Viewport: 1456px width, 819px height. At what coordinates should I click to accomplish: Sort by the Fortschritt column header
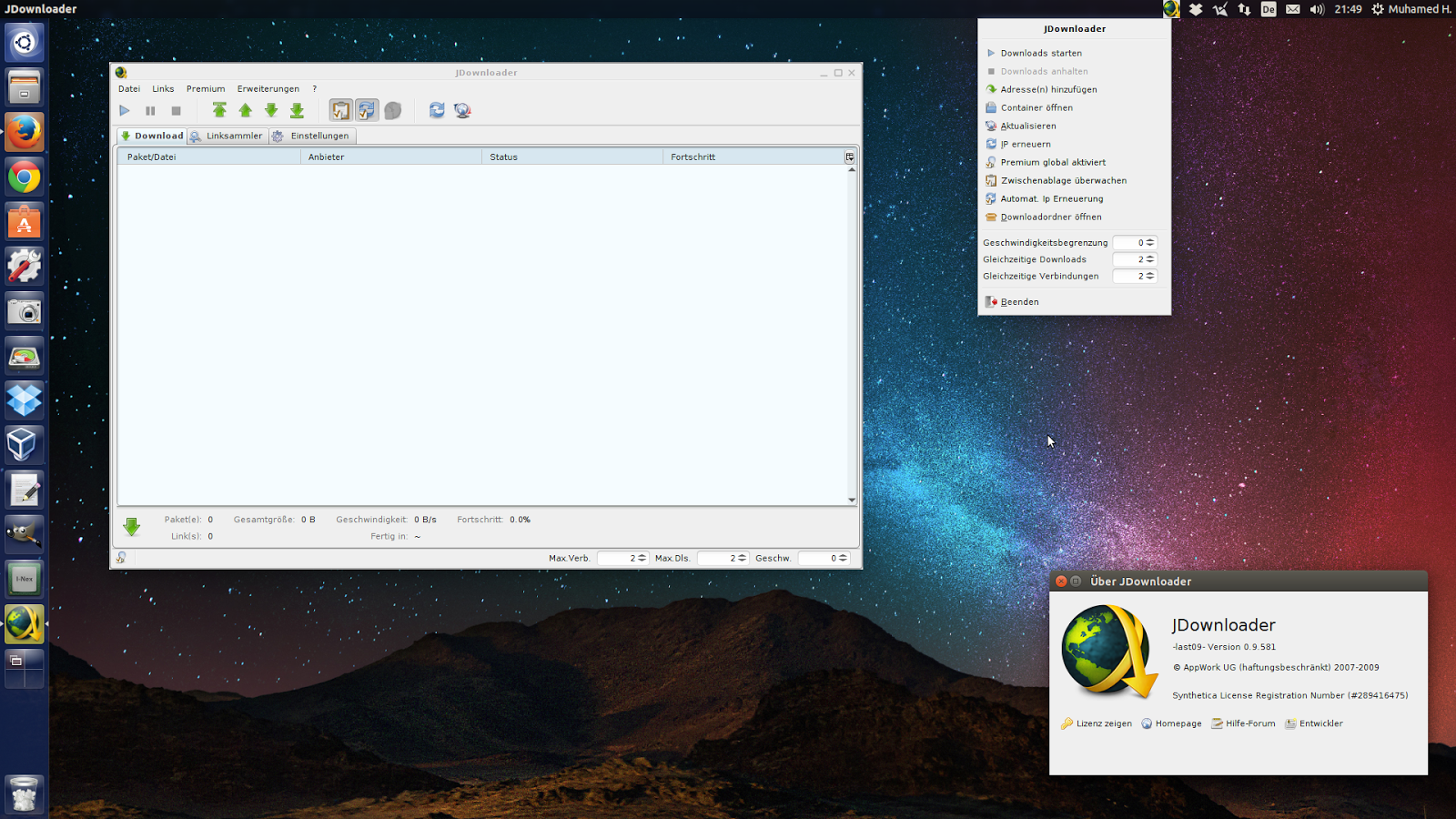[753, 157]
